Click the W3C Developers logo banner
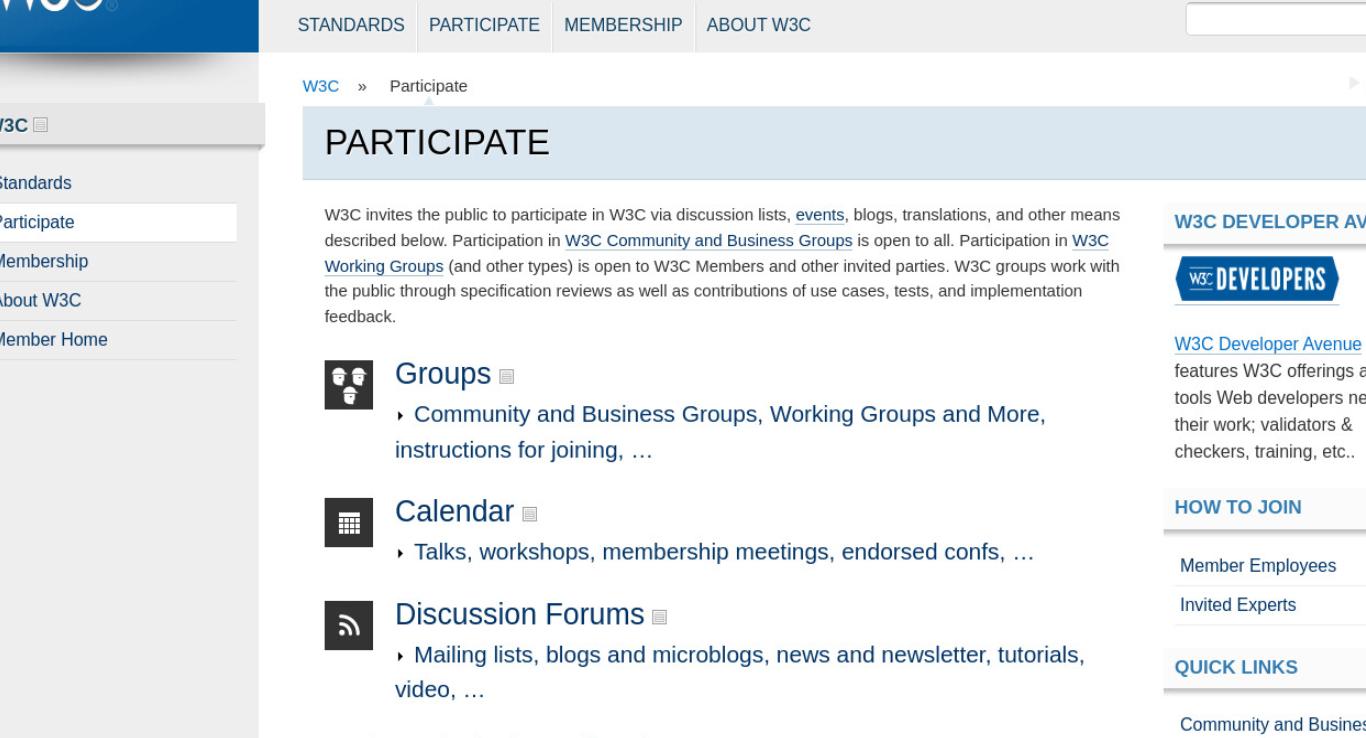 (1257, 280)
